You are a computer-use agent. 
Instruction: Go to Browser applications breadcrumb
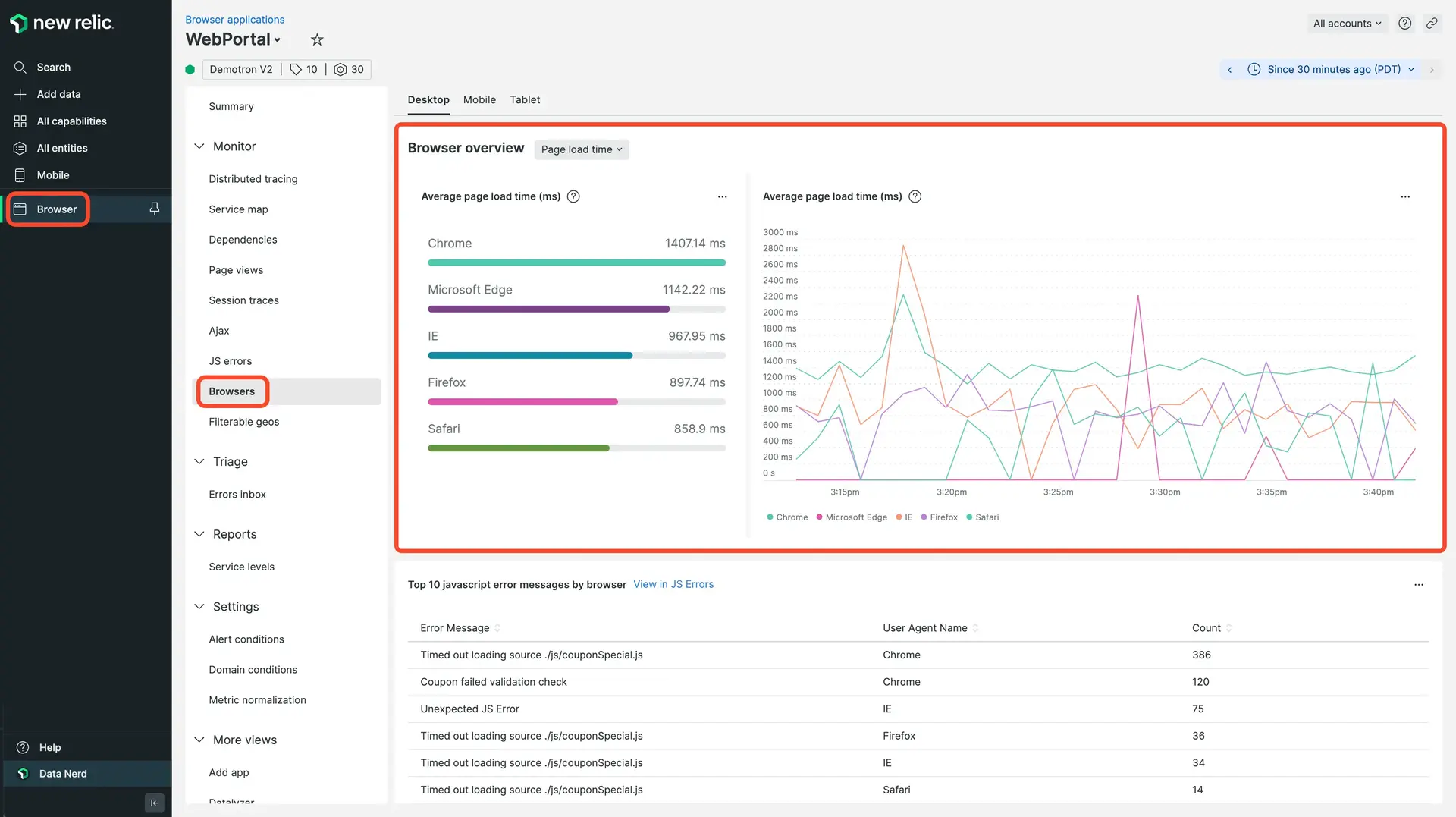[234, 20]
